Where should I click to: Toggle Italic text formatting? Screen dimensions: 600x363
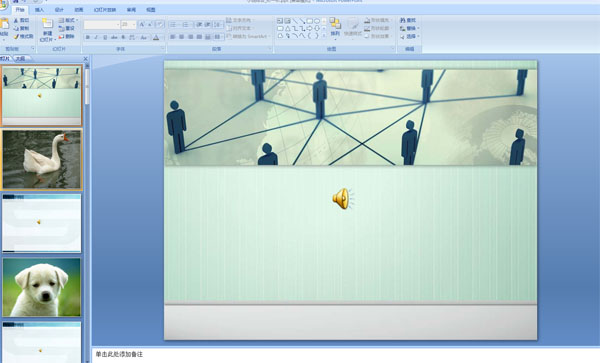[96, 37]
